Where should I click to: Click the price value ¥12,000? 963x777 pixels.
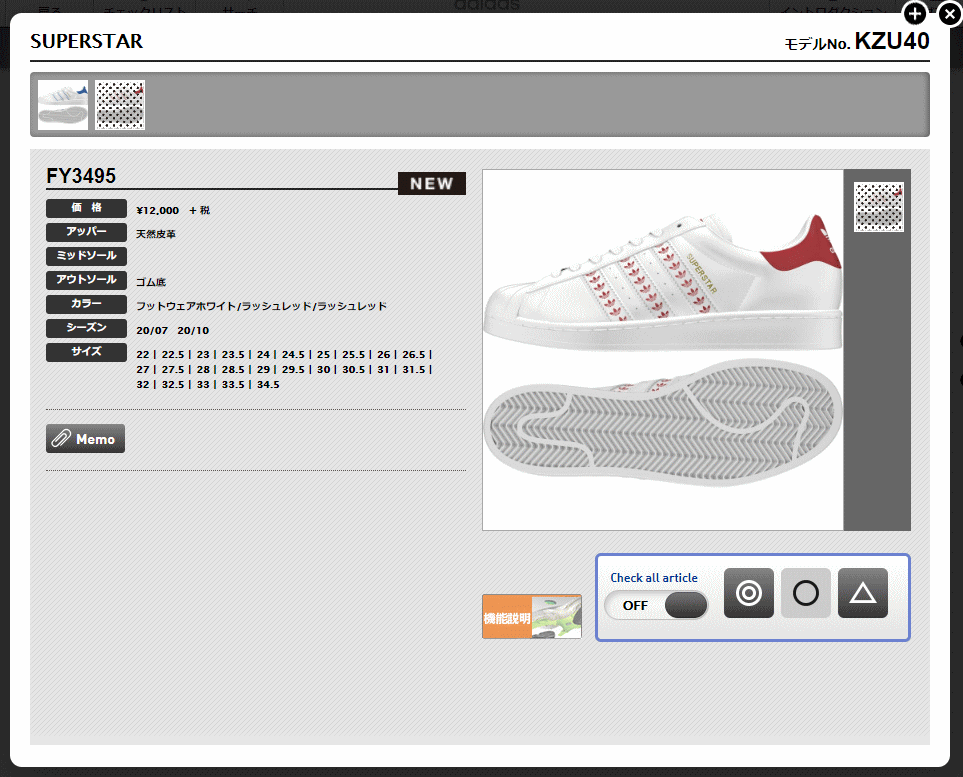coord(158,210)
